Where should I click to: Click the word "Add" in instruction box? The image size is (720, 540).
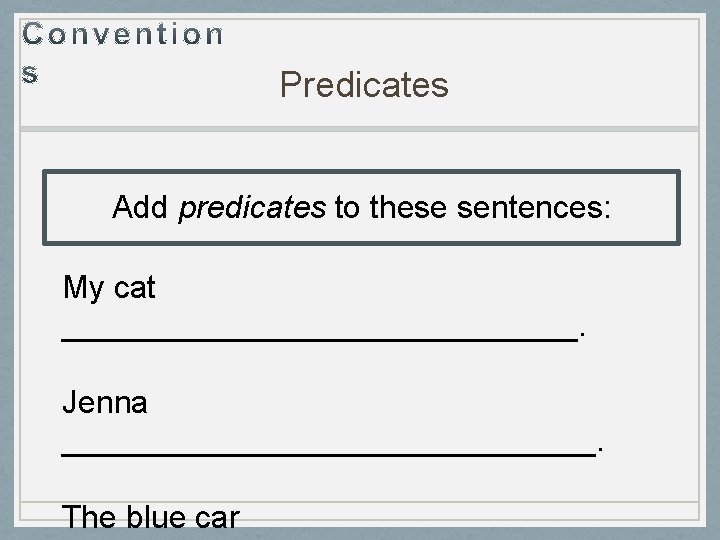point(142,208)
